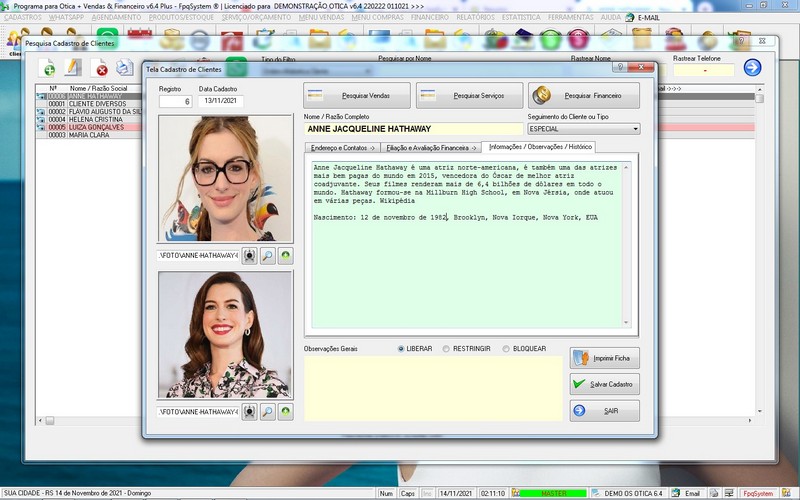
Task: Click the E-MAIL icon in the menu bar
Action: click(630, 17)
